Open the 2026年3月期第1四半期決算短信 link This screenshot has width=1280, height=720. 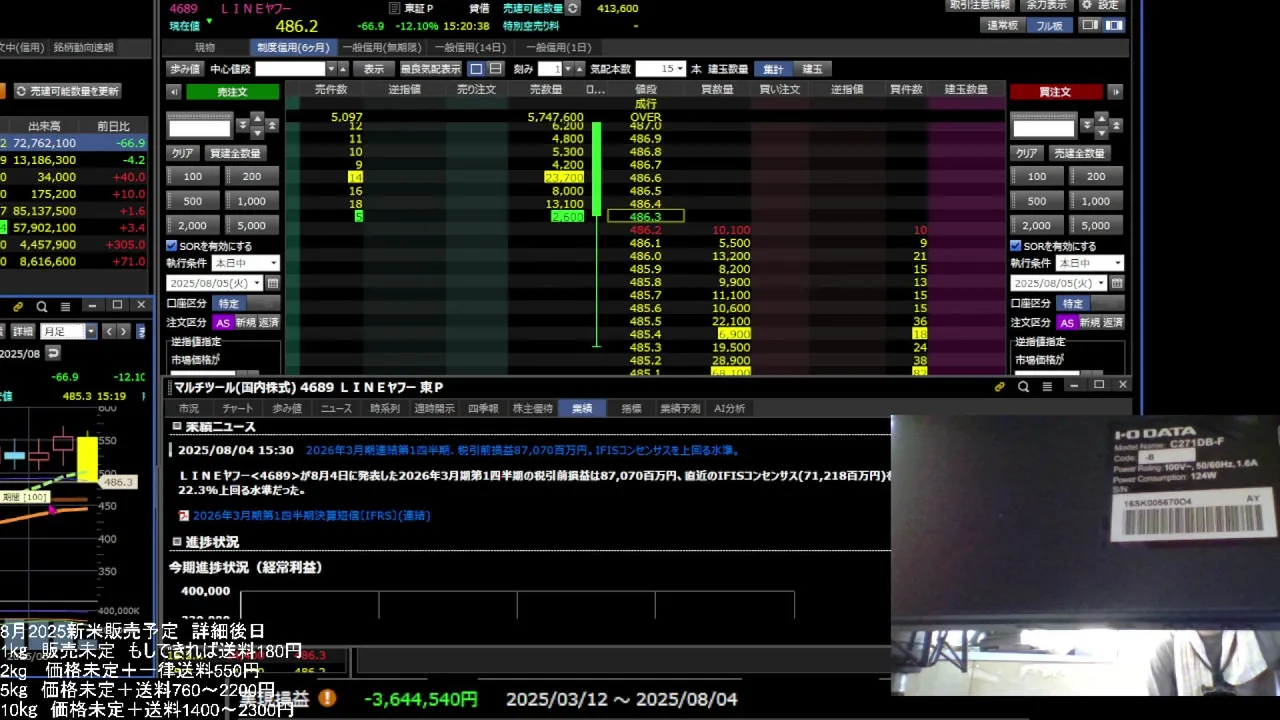click(x=312, y=516)
